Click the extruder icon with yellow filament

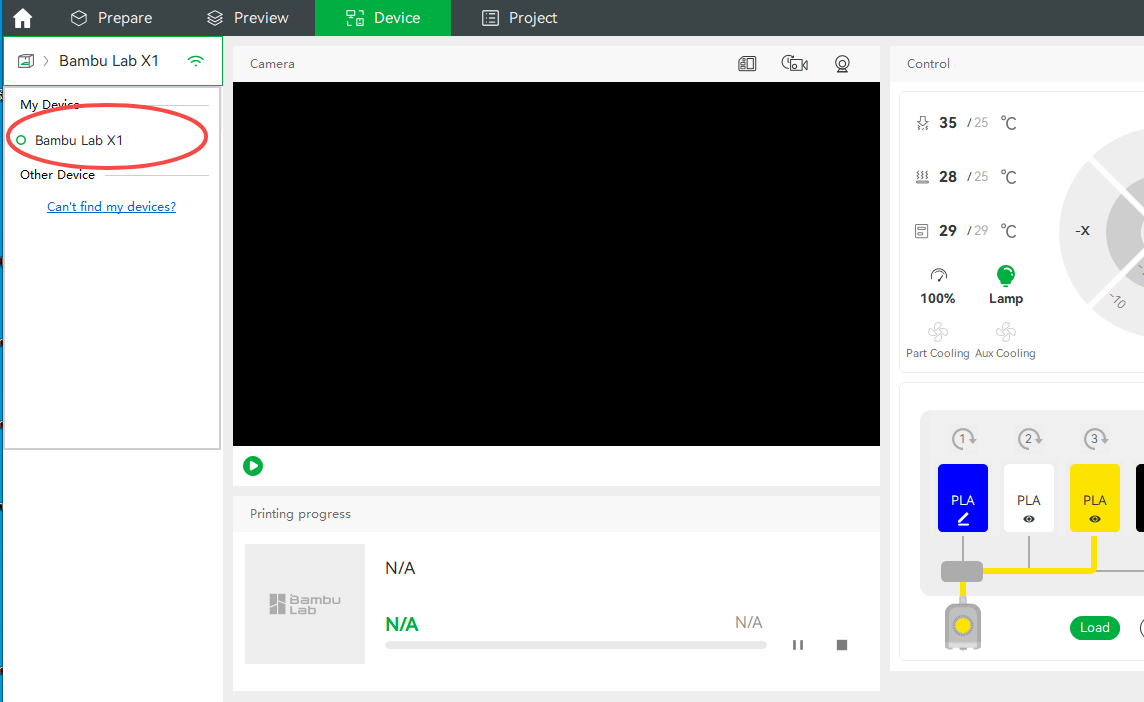point(963,625)
